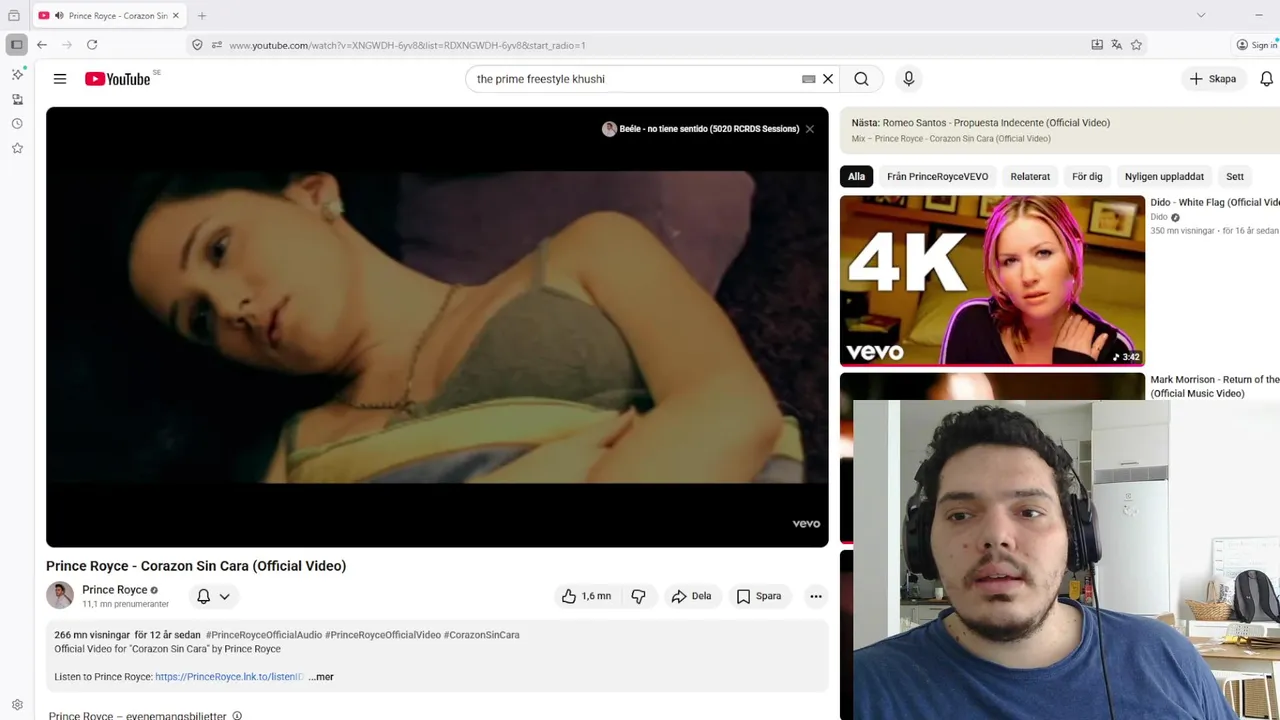Click the Dela share button
The image size is (1280, 720).
click(691, 596)
